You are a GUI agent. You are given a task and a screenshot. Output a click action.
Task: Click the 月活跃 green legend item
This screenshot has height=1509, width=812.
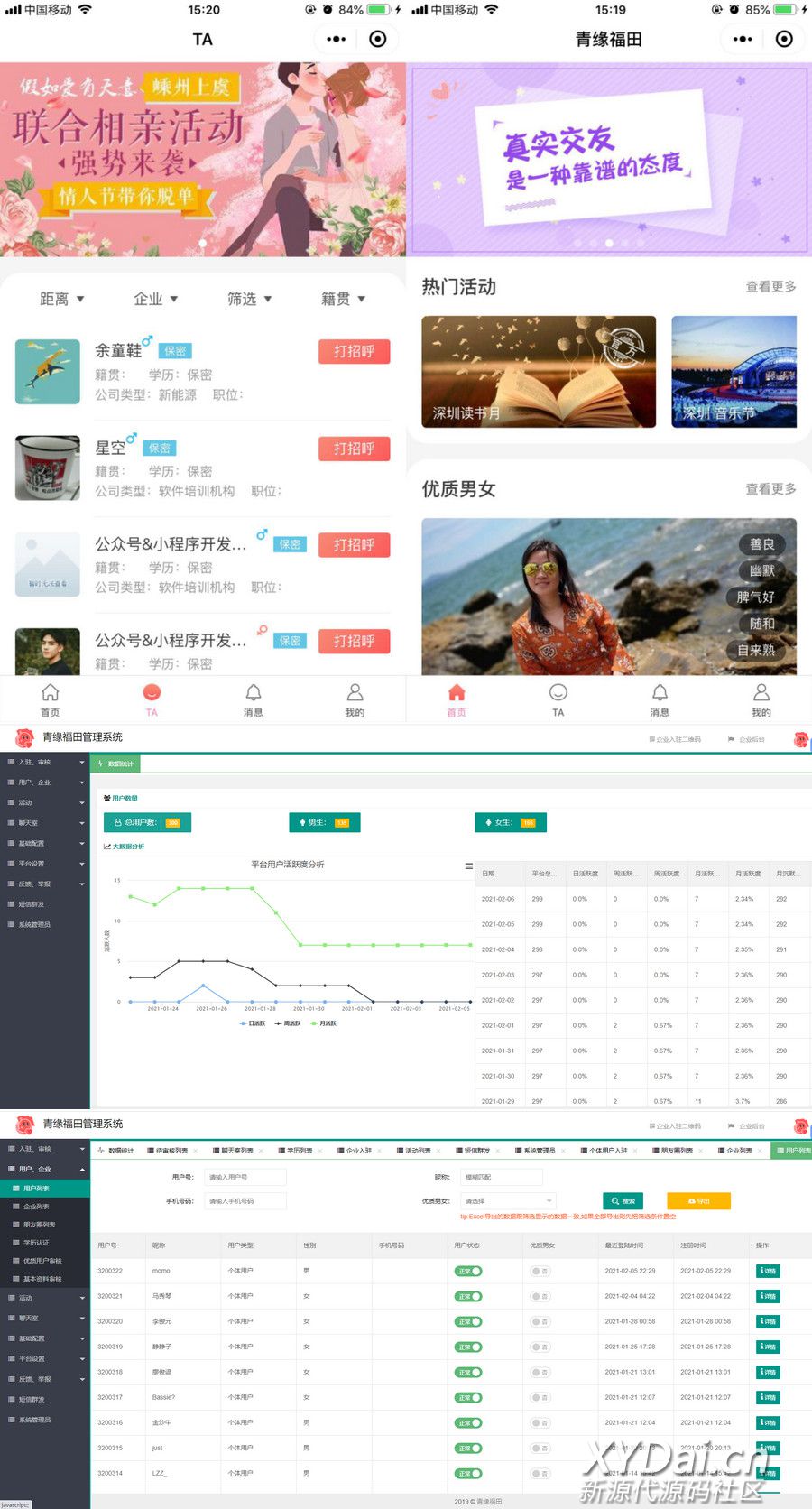324,1023
